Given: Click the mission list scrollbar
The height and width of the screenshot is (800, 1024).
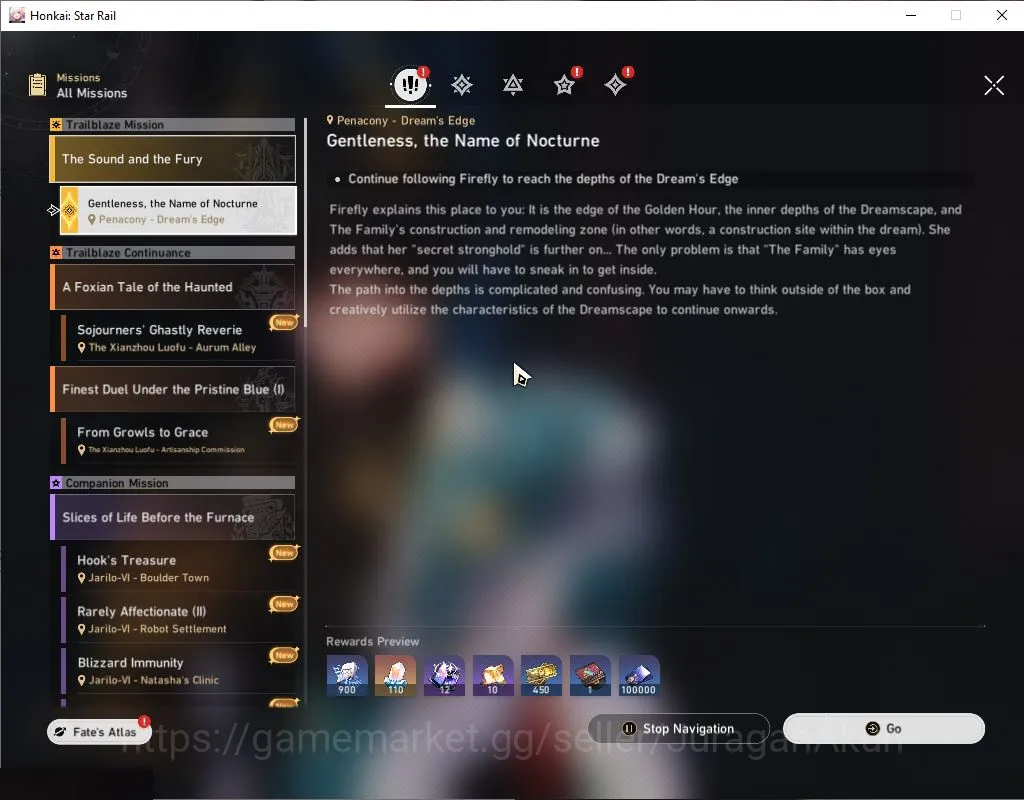Looking at the screenshot, I should click(x=305, y=222).
